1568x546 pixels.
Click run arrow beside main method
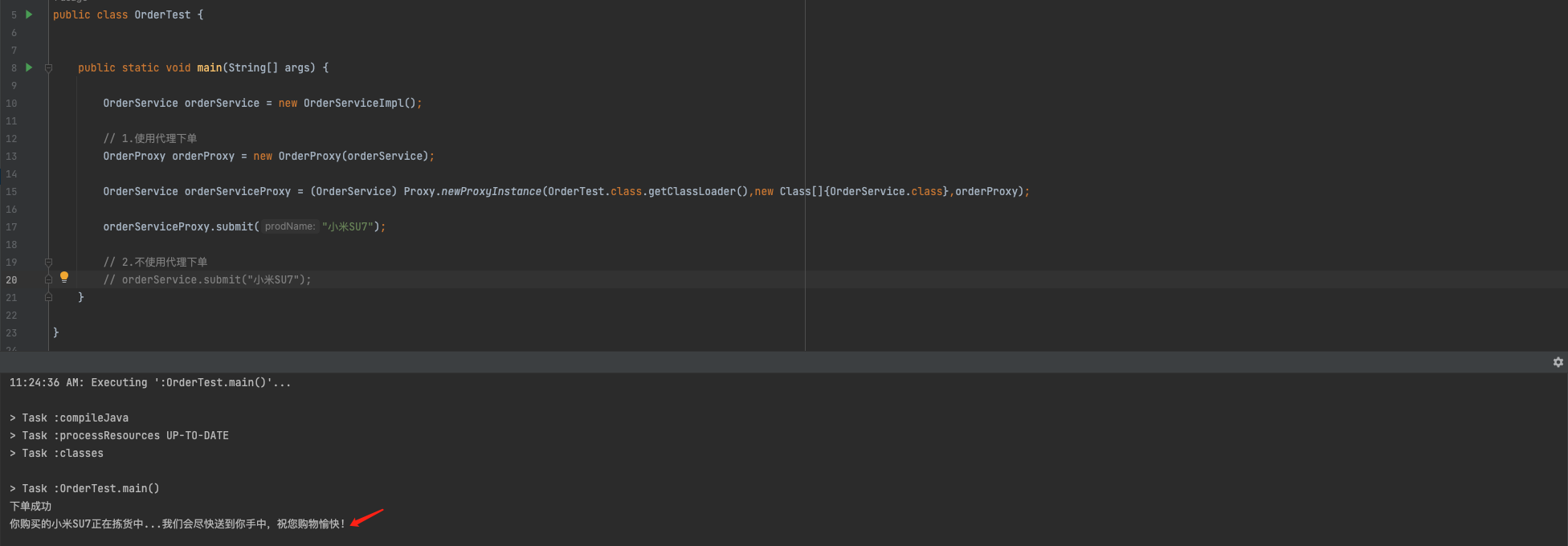tap(29, 67)
